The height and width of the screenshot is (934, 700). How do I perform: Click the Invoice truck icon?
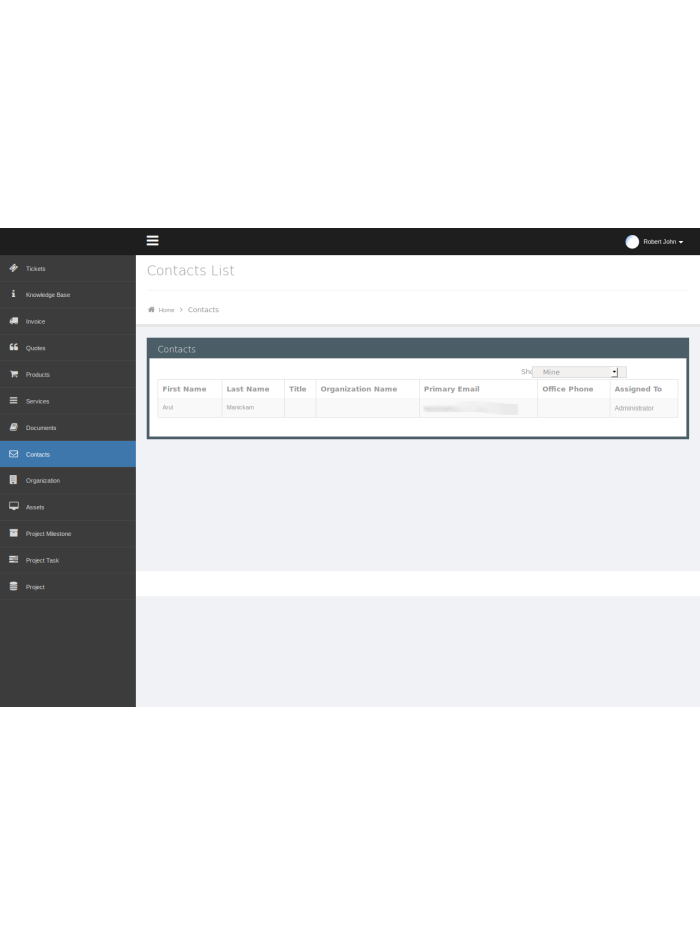(14, 321)
